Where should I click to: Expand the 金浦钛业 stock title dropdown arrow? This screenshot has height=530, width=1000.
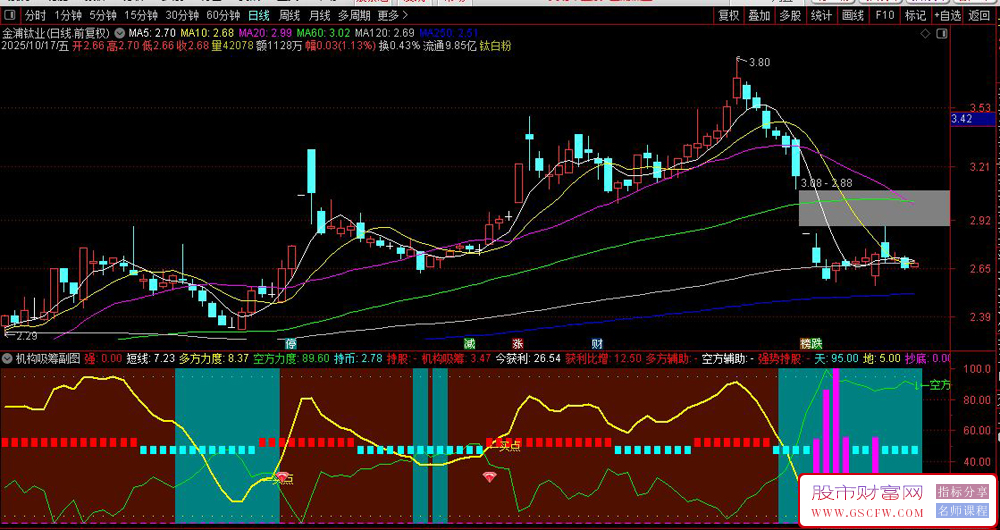[x=120, y=32]
